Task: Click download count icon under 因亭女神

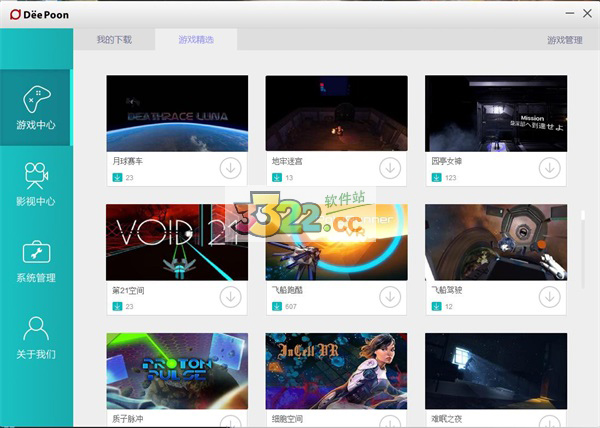Action: [436, 177]
